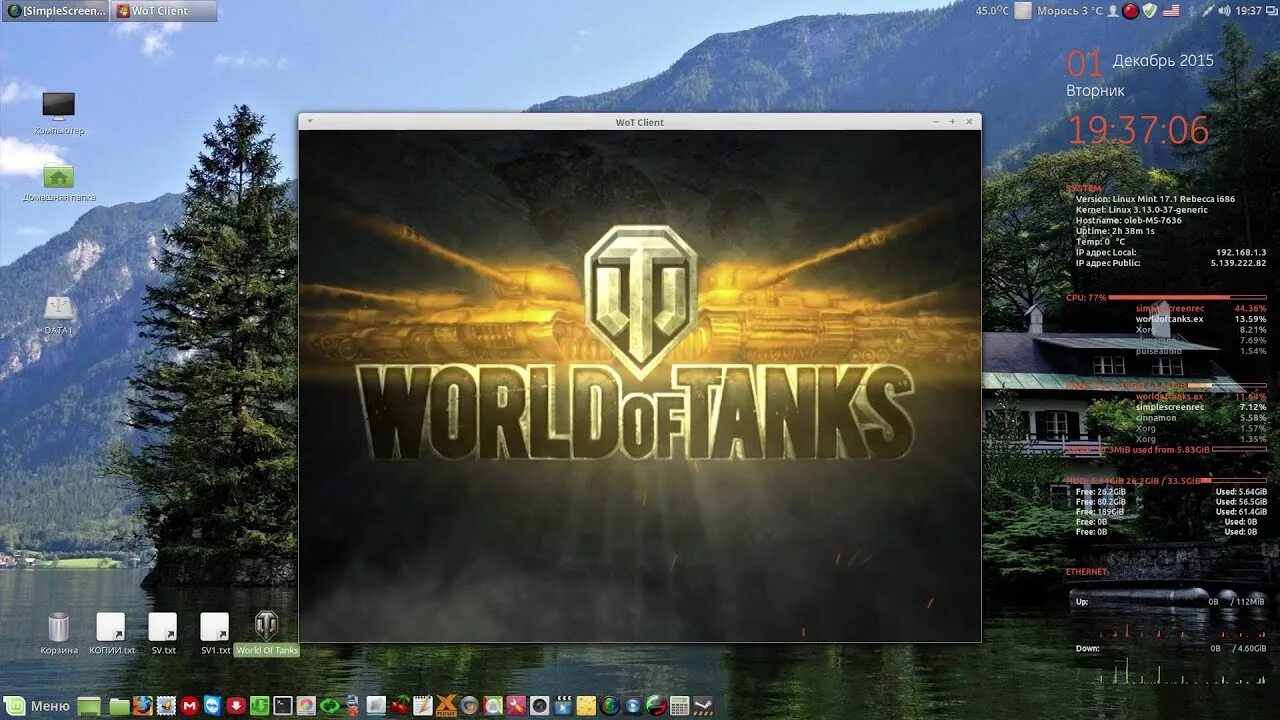
Task: Launch TeamViewer from the panel
Action: [x=214, y=706]
